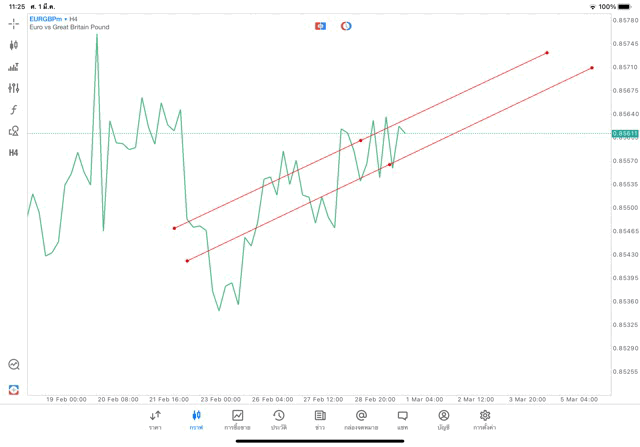The height and width of the screenshot is (447, 640).
Task: Open the indicators function icon
Action: tap(14, 109)
